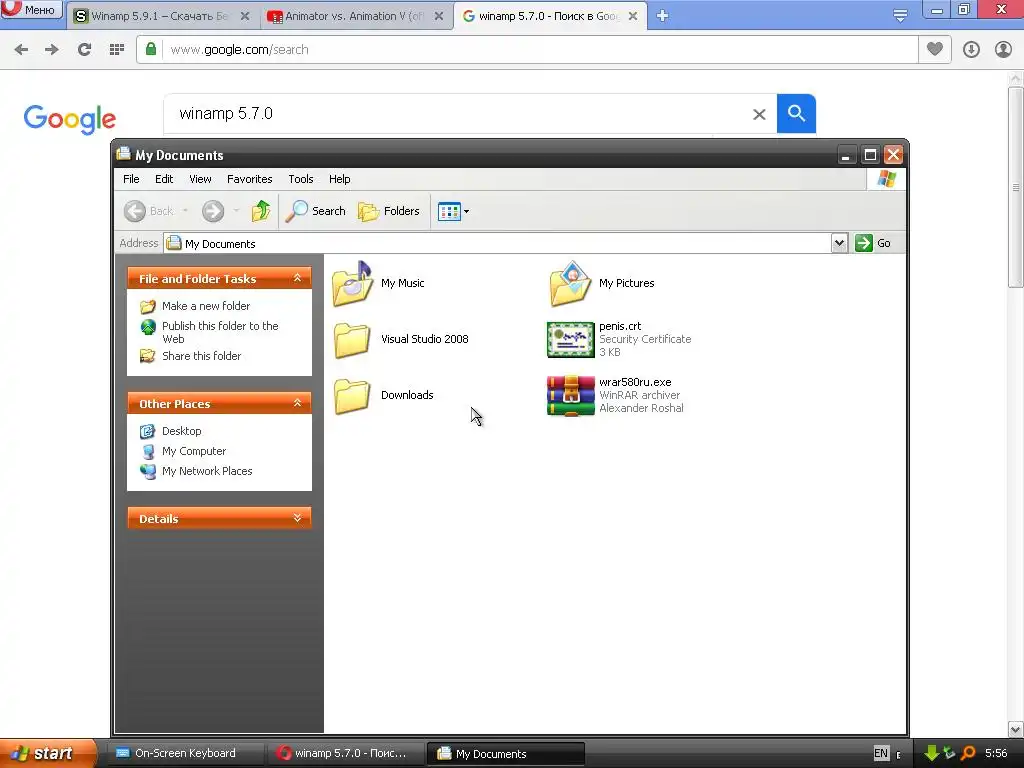
Task: Select the My Music folder icon
Action: pyautogui.click(x=353, y=283)
